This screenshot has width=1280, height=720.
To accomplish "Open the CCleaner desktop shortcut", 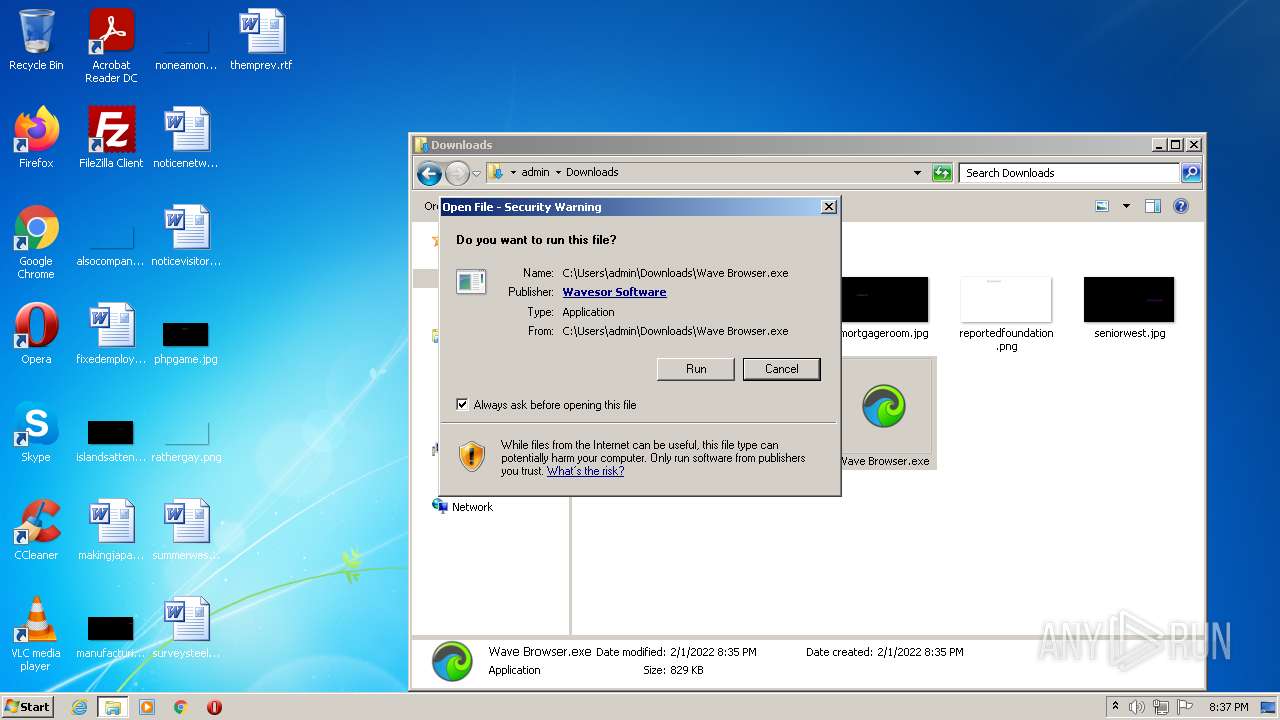I will point(36,530).
